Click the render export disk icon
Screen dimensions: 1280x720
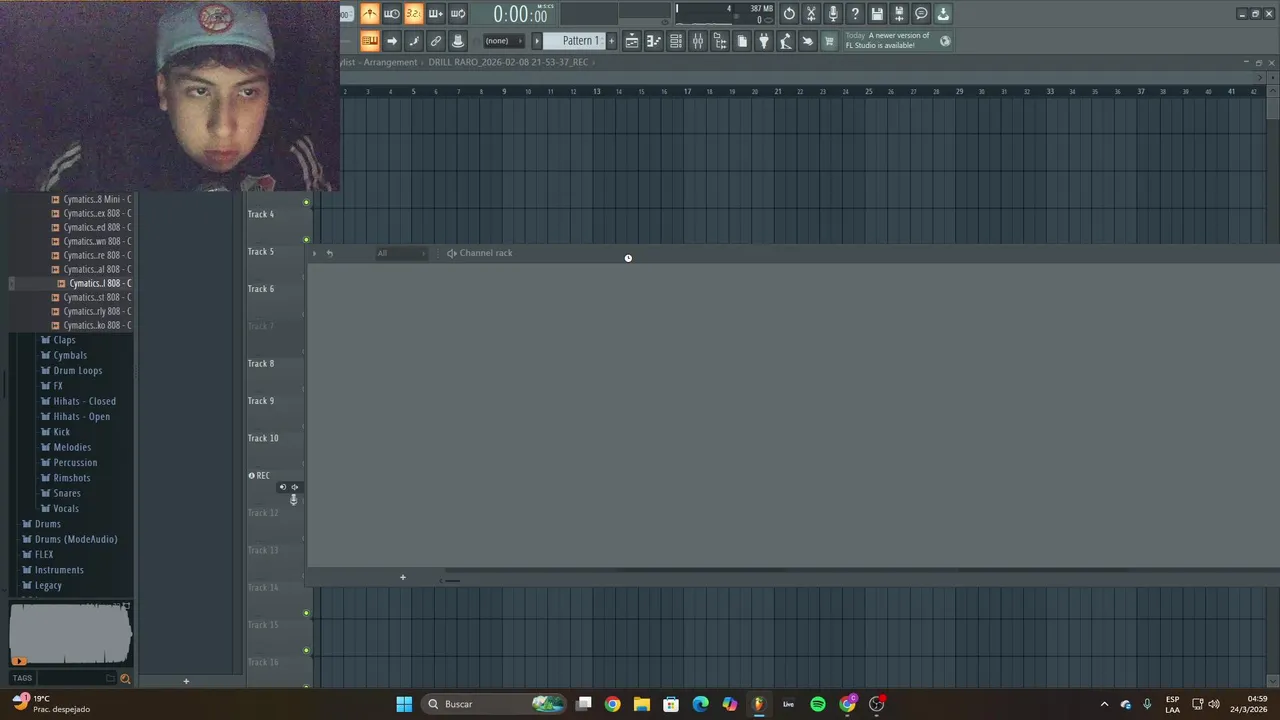(x=899, y=14)
